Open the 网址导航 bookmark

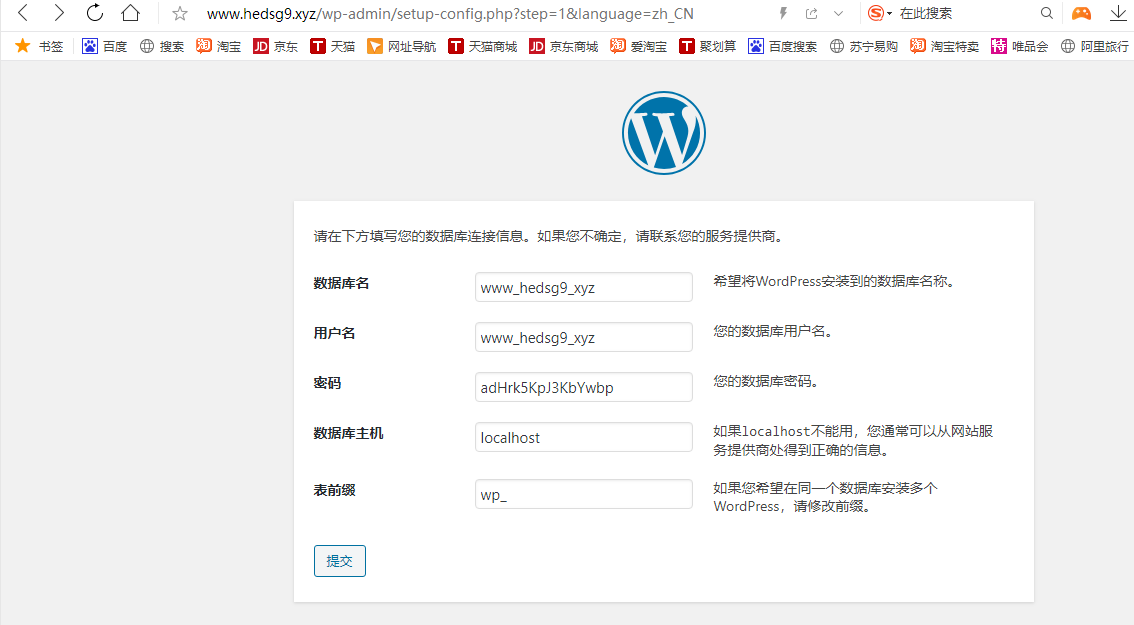click(401, 46)
